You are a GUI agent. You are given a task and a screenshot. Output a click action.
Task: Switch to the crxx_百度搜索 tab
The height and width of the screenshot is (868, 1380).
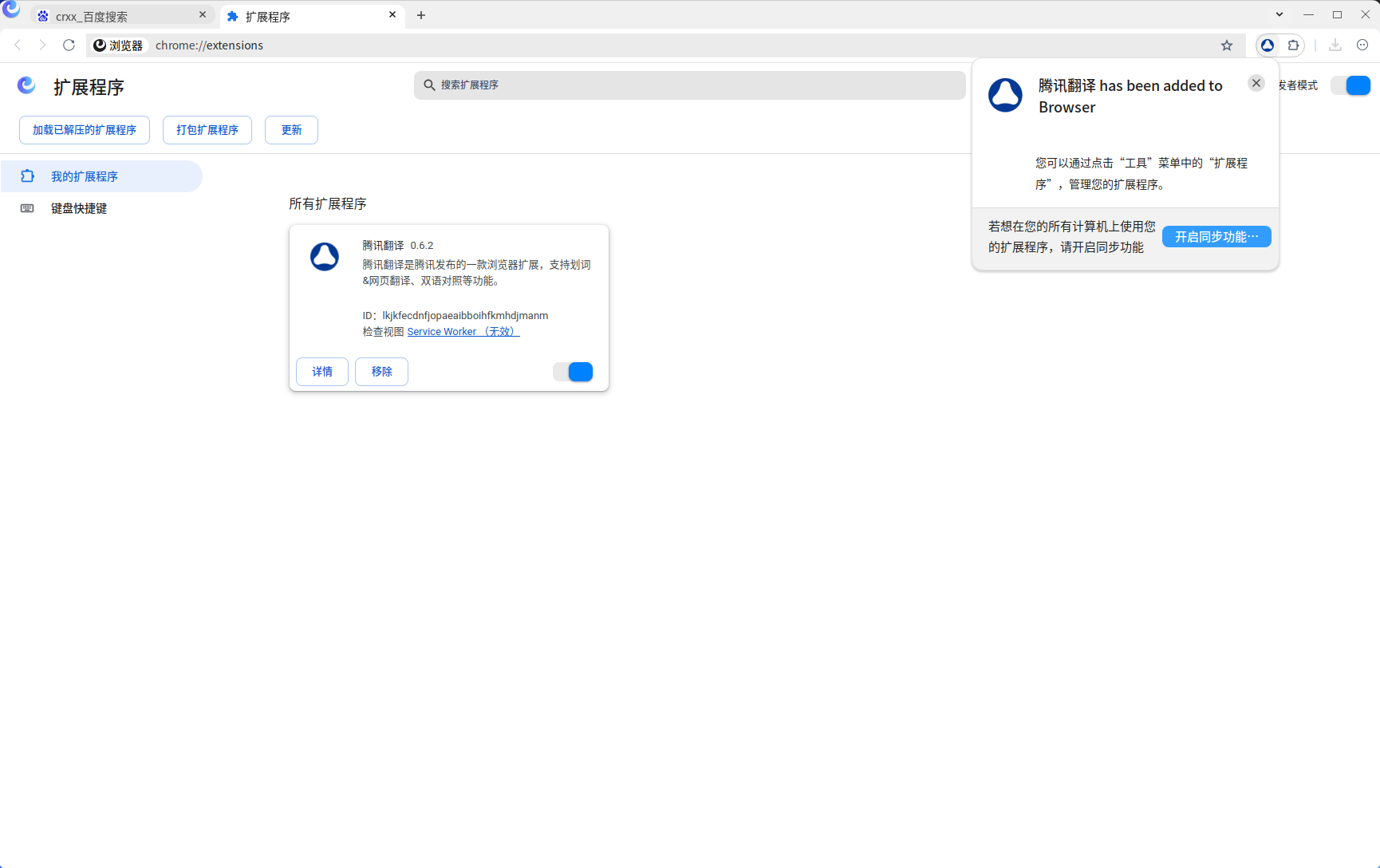(x=122, y=16)
